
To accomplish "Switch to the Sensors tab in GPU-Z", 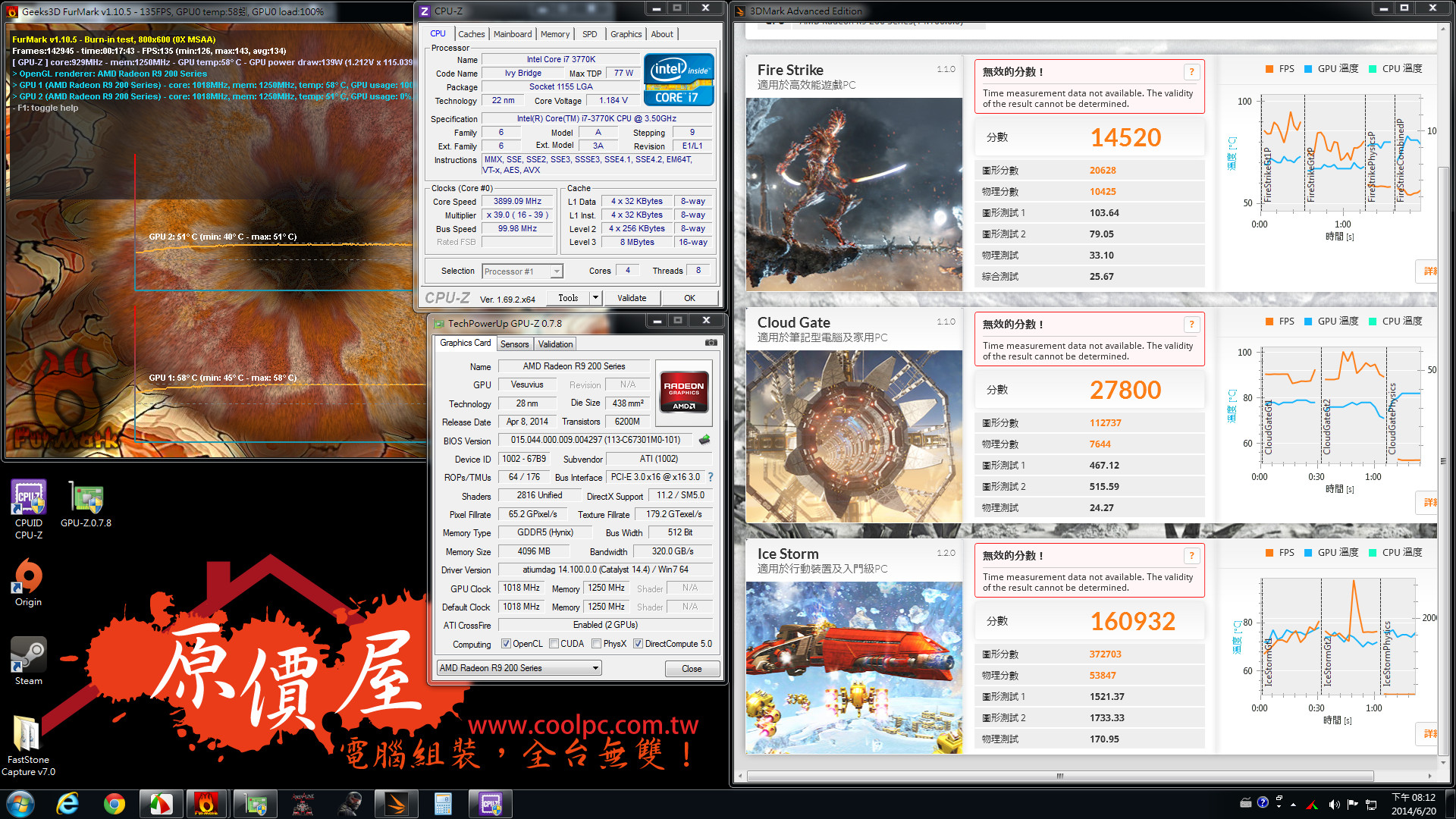I will [514, 344].
